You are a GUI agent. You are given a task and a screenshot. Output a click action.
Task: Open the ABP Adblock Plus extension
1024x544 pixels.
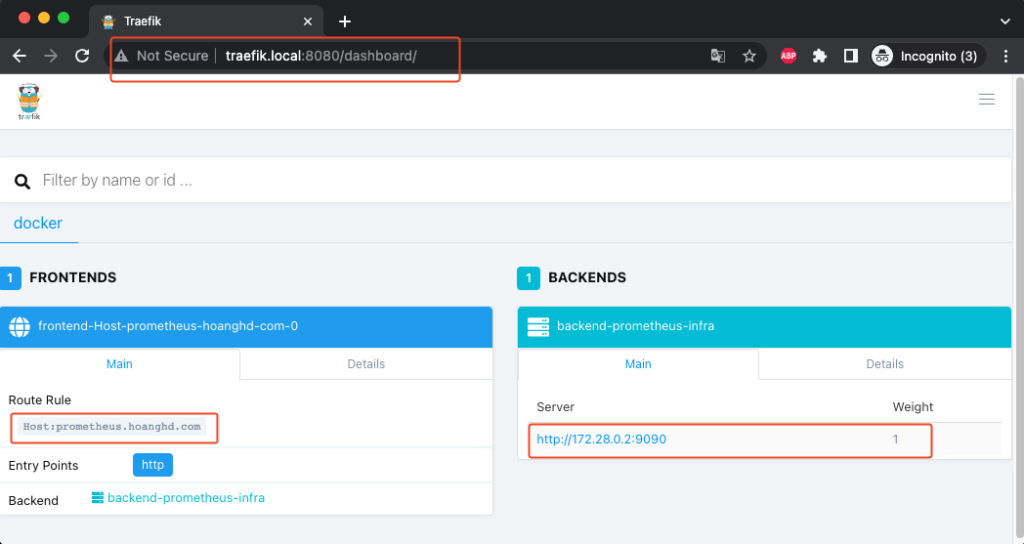tap(788, 56)
